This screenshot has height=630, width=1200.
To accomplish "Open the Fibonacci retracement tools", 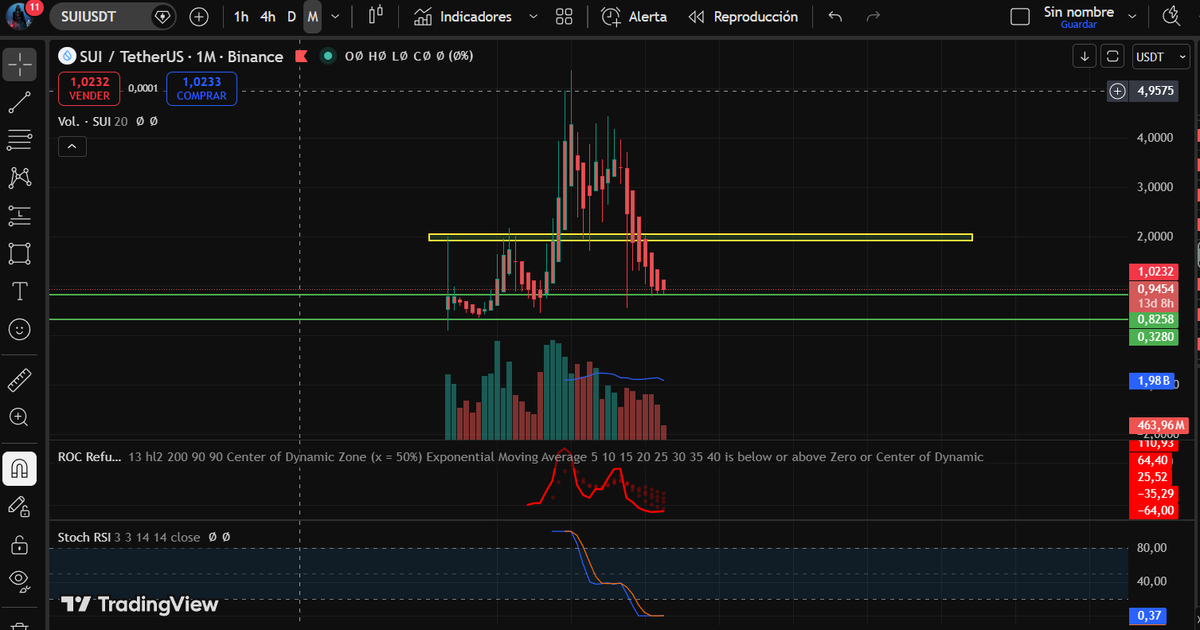I will 20,140.
